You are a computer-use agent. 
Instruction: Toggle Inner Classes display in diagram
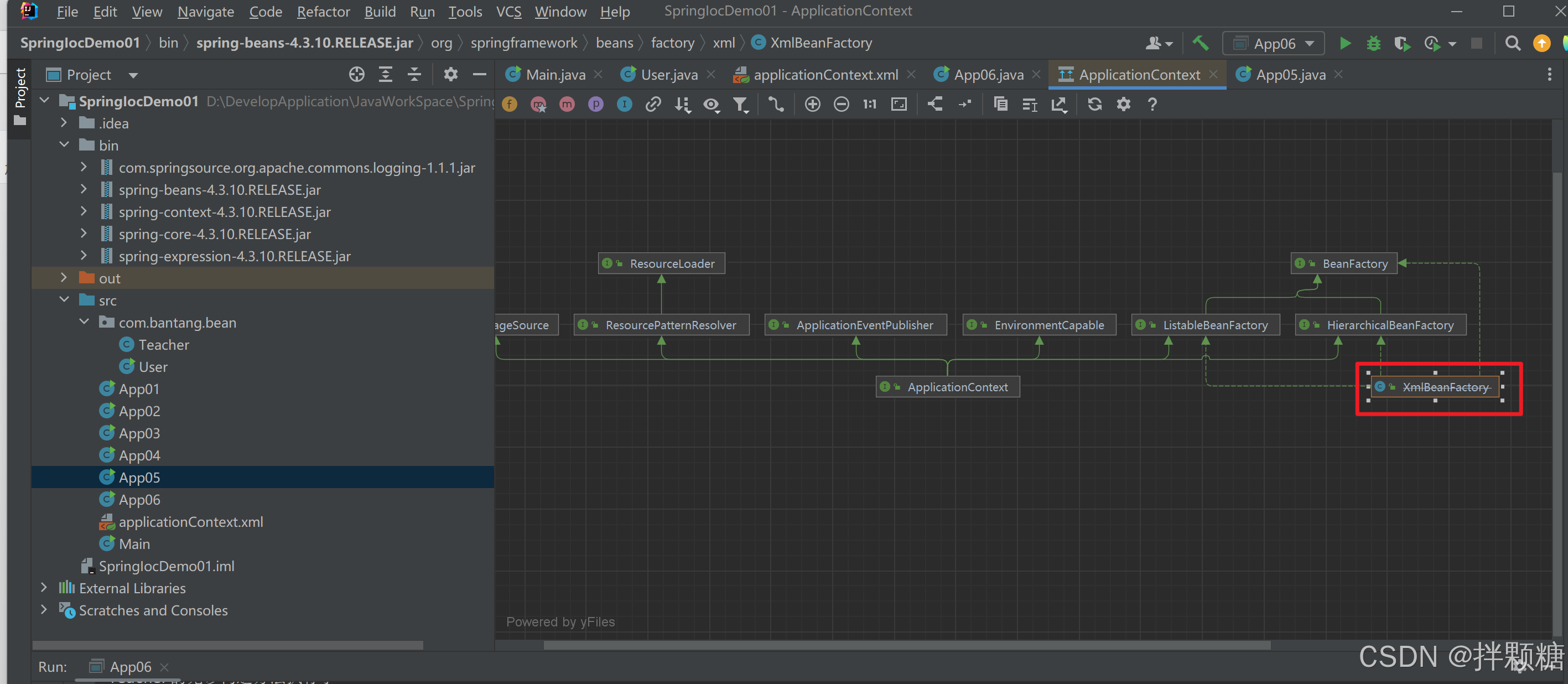click(x=624, y=104)
